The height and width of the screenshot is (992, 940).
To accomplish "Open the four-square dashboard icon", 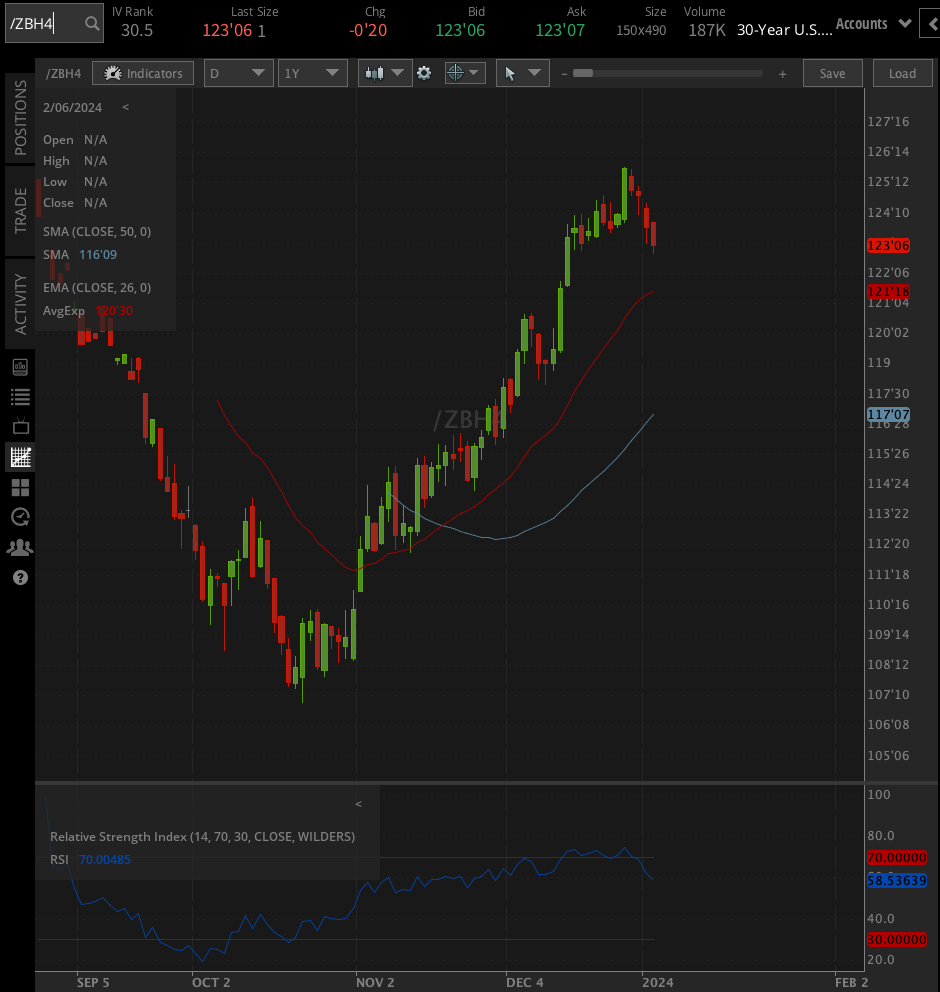I will (x=20, y=488).
